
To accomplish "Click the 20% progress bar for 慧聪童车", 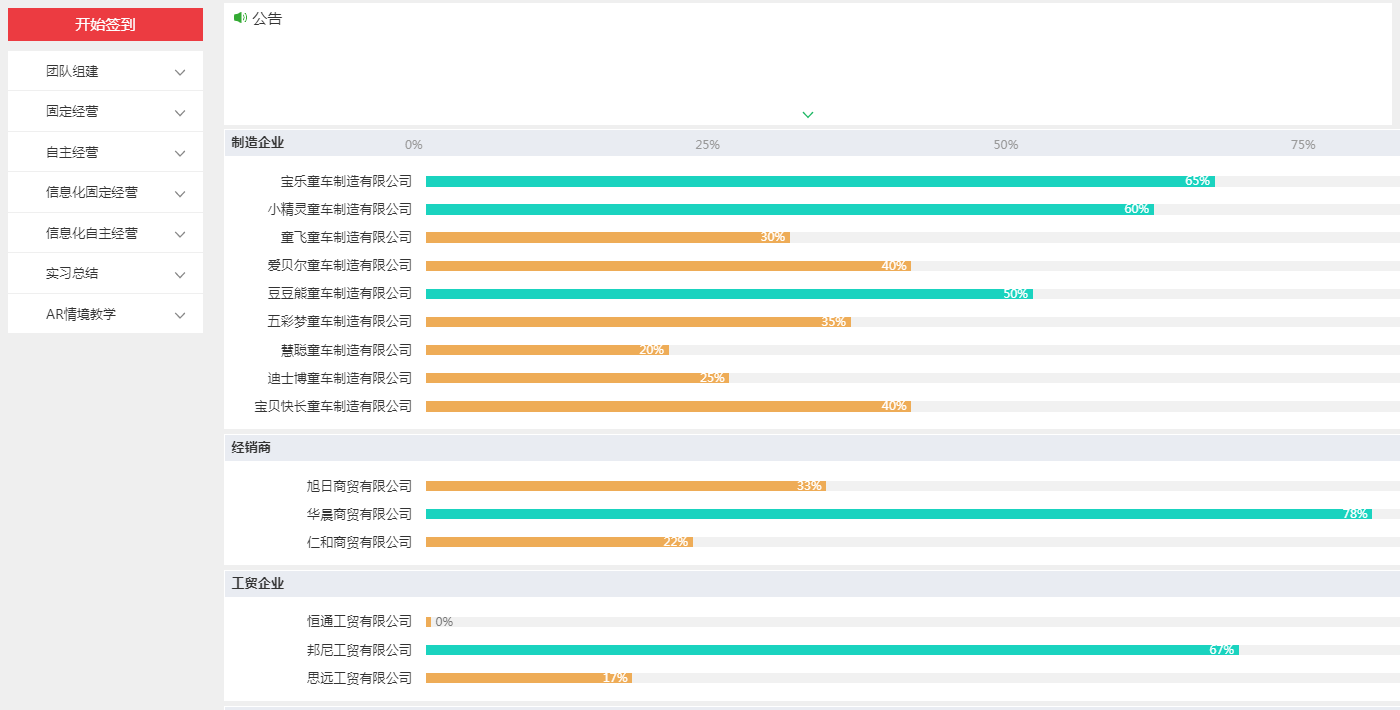I will click(x=547, y=350).
